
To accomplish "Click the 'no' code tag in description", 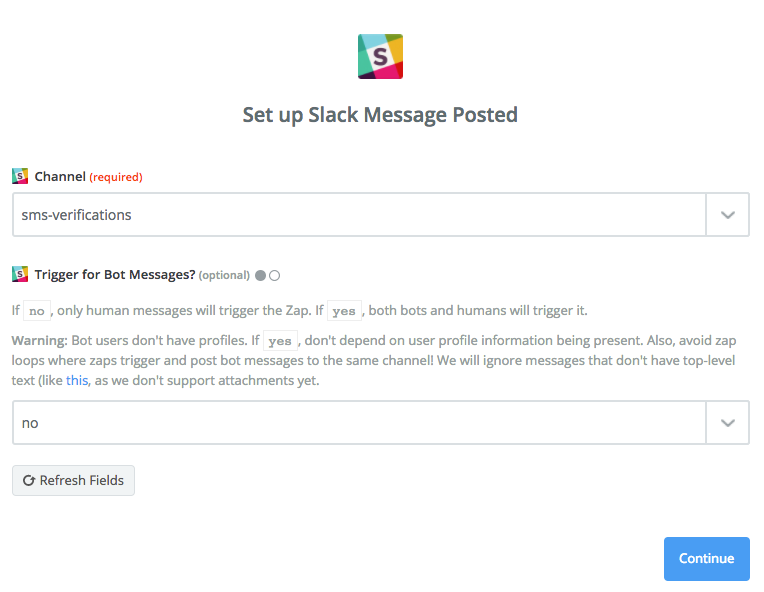I will pos(37,311).
